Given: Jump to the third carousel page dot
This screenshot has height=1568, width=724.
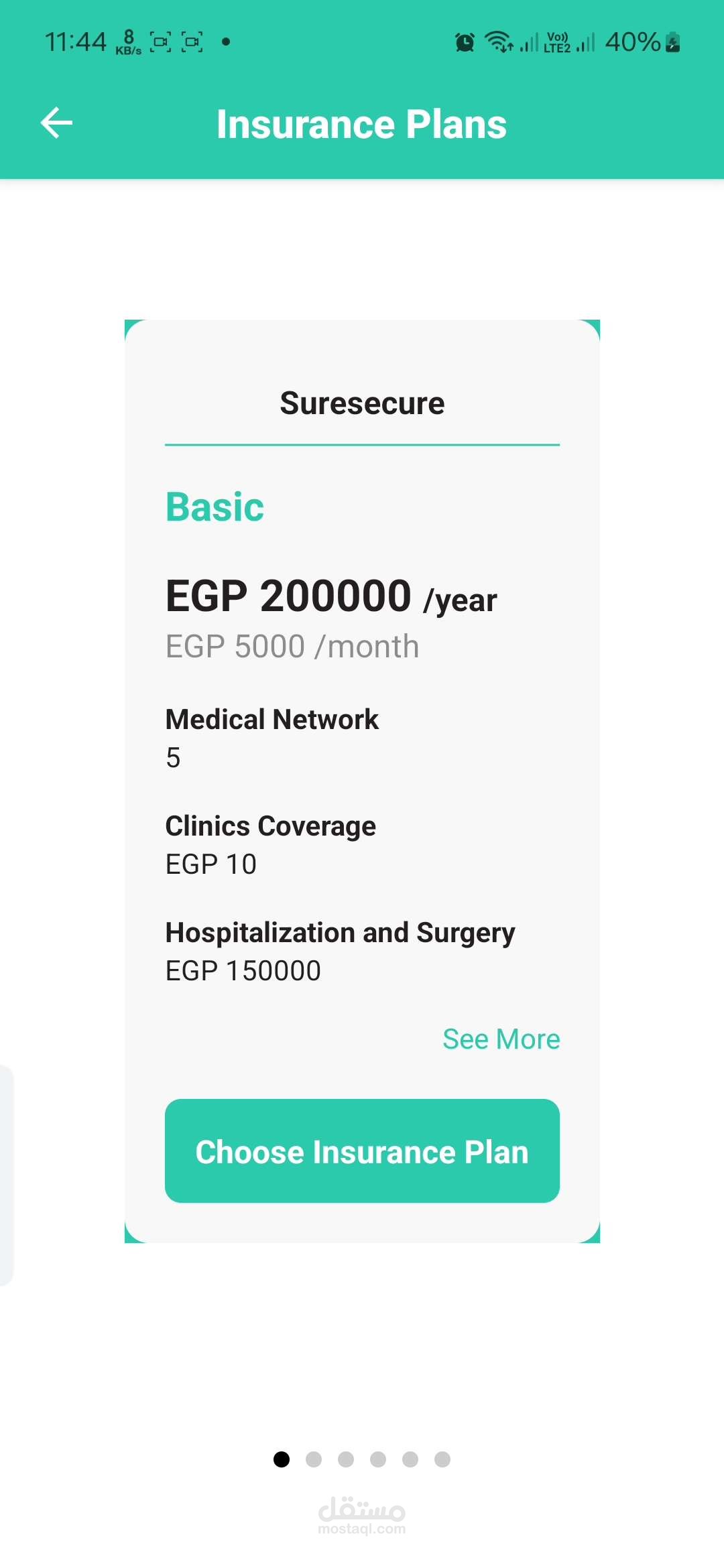Looking at the screenshot, I should pyautogui.click(x=346, y=1459).
